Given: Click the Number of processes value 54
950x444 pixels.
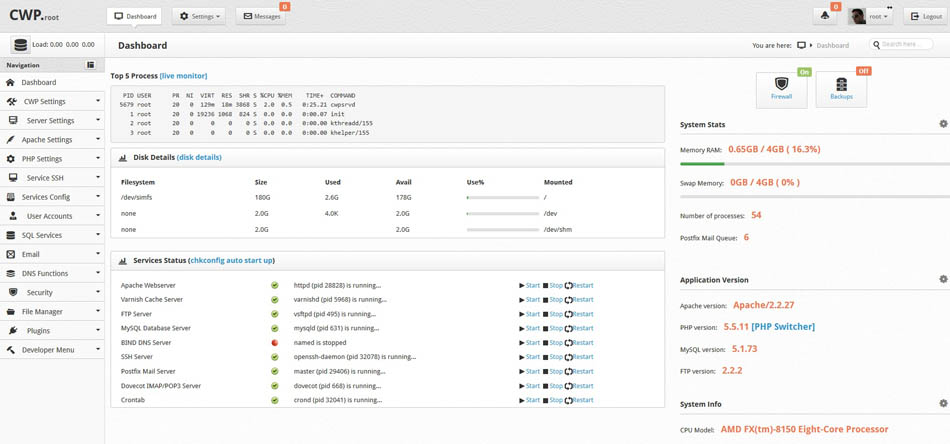Looking at the screenshot, I should (x=756, y=215).
